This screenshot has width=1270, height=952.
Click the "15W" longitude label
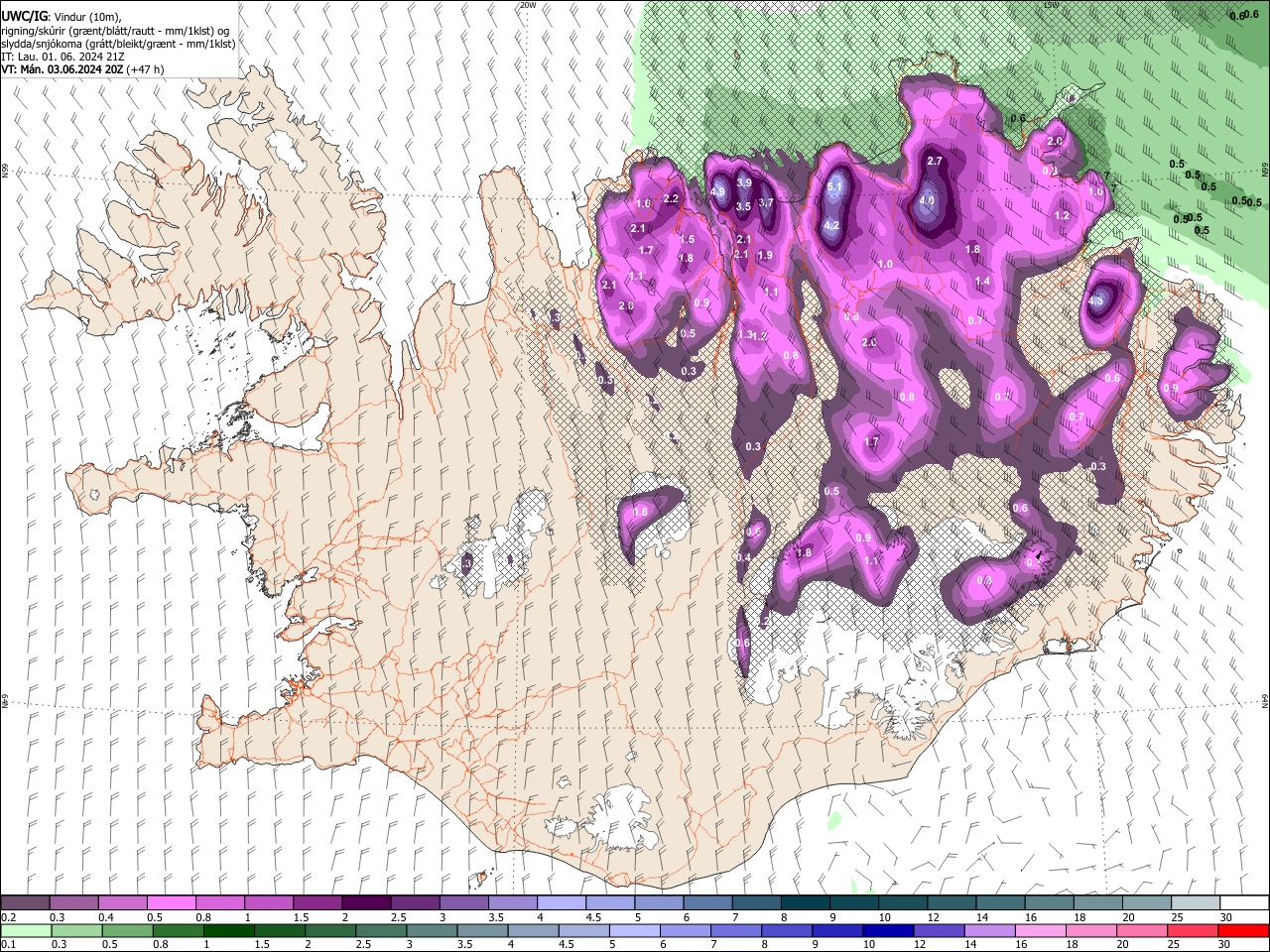(x=1051, y=5)
